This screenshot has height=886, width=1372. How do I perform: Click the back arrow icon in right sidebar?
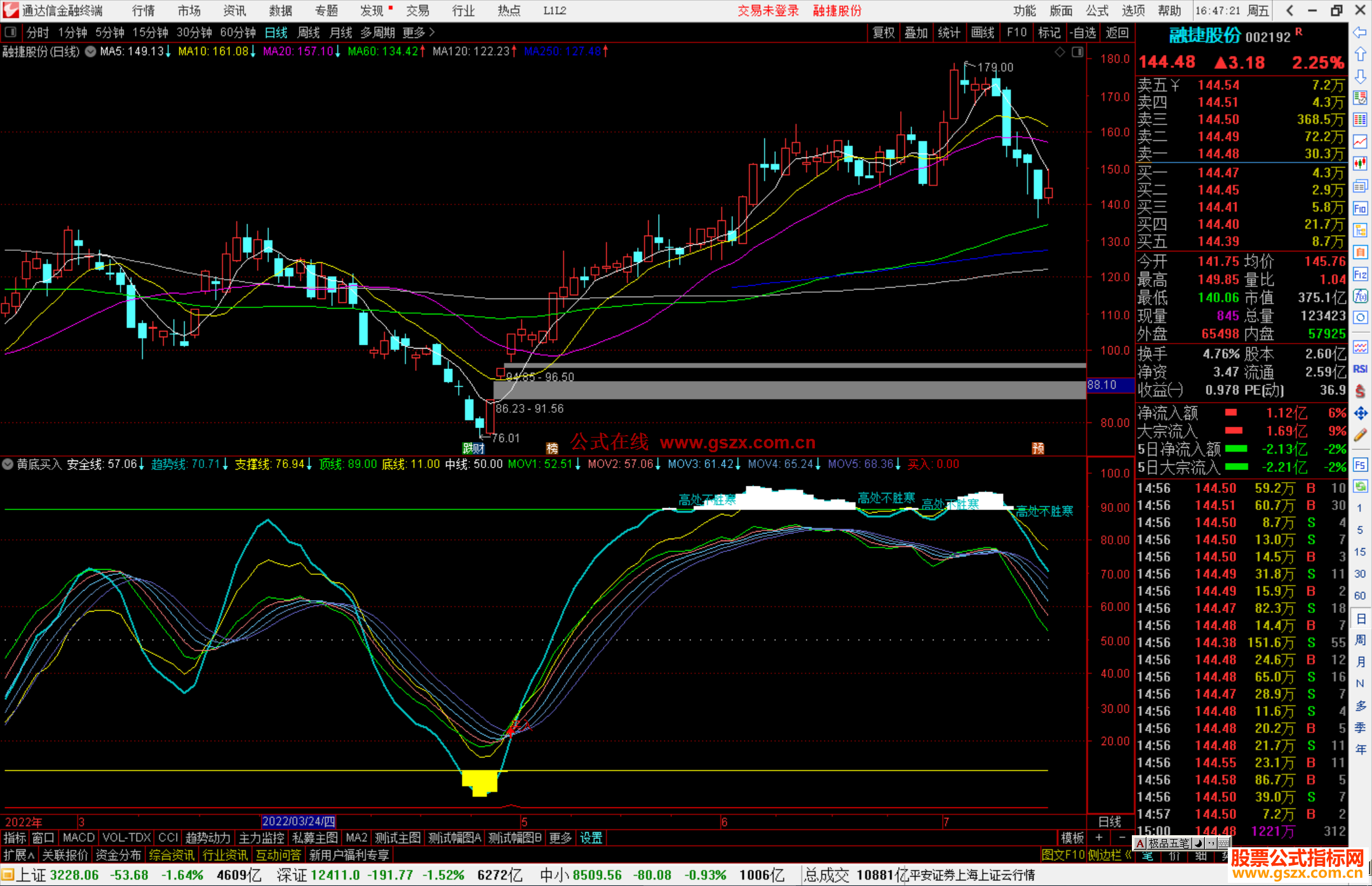click(1360, 32)
